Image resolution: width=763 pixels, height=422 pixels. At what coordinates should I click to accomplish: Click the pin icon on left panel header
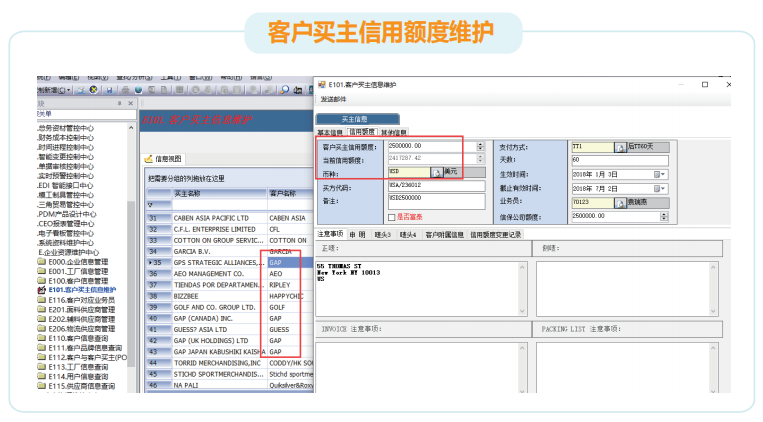coord(119,103)
